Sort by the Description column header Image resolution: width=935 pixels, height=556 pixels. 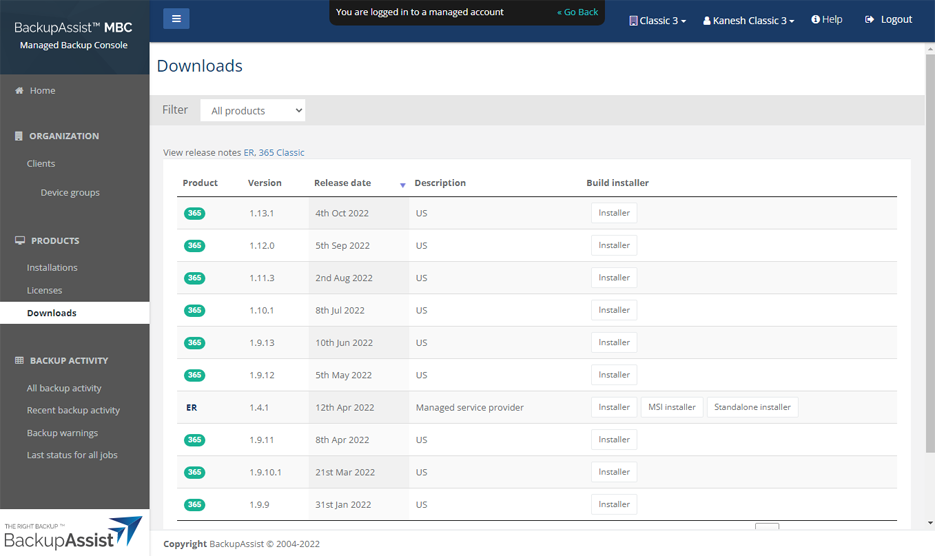(x=440, y=183)
